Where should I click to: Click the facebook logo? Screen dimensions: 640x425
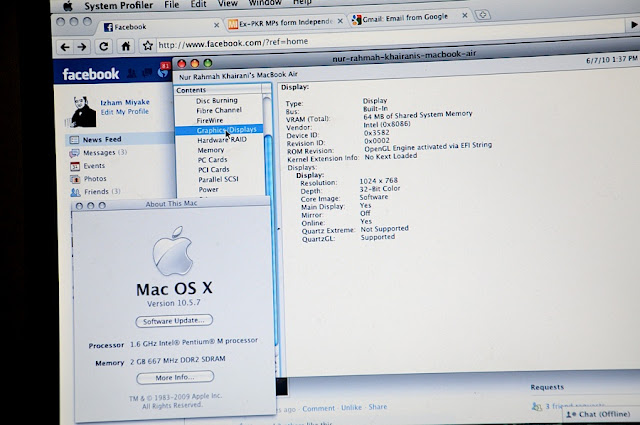(91, 74)
